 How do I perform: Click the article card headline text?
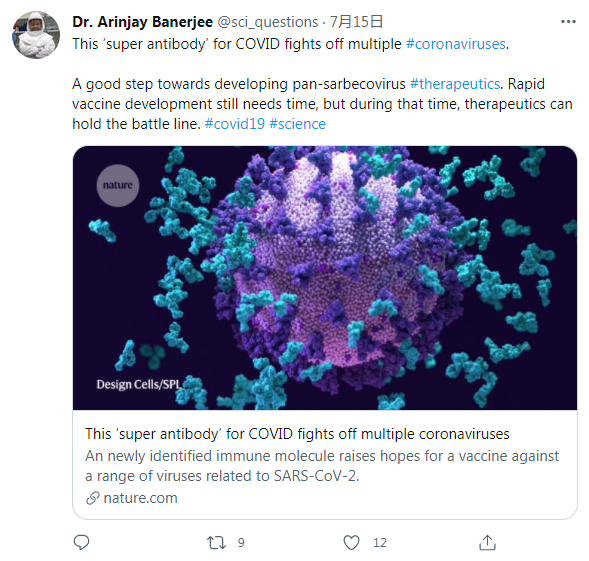click(297, 434)
